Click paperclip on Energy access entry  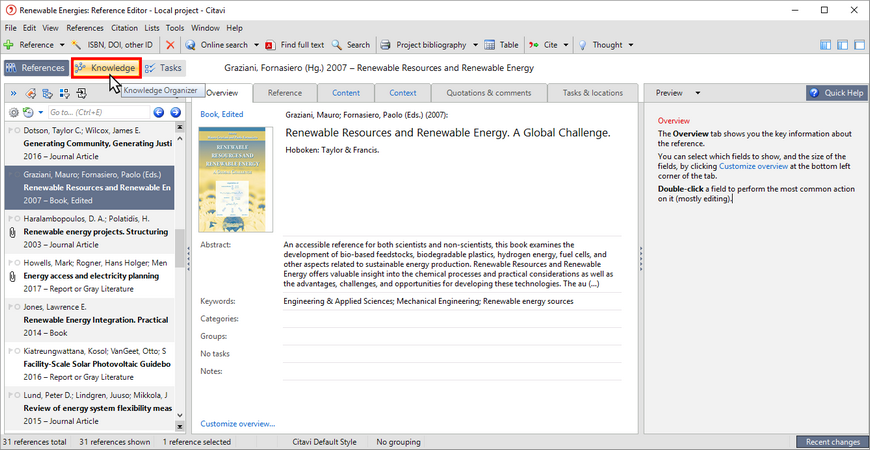coord(12,276)
